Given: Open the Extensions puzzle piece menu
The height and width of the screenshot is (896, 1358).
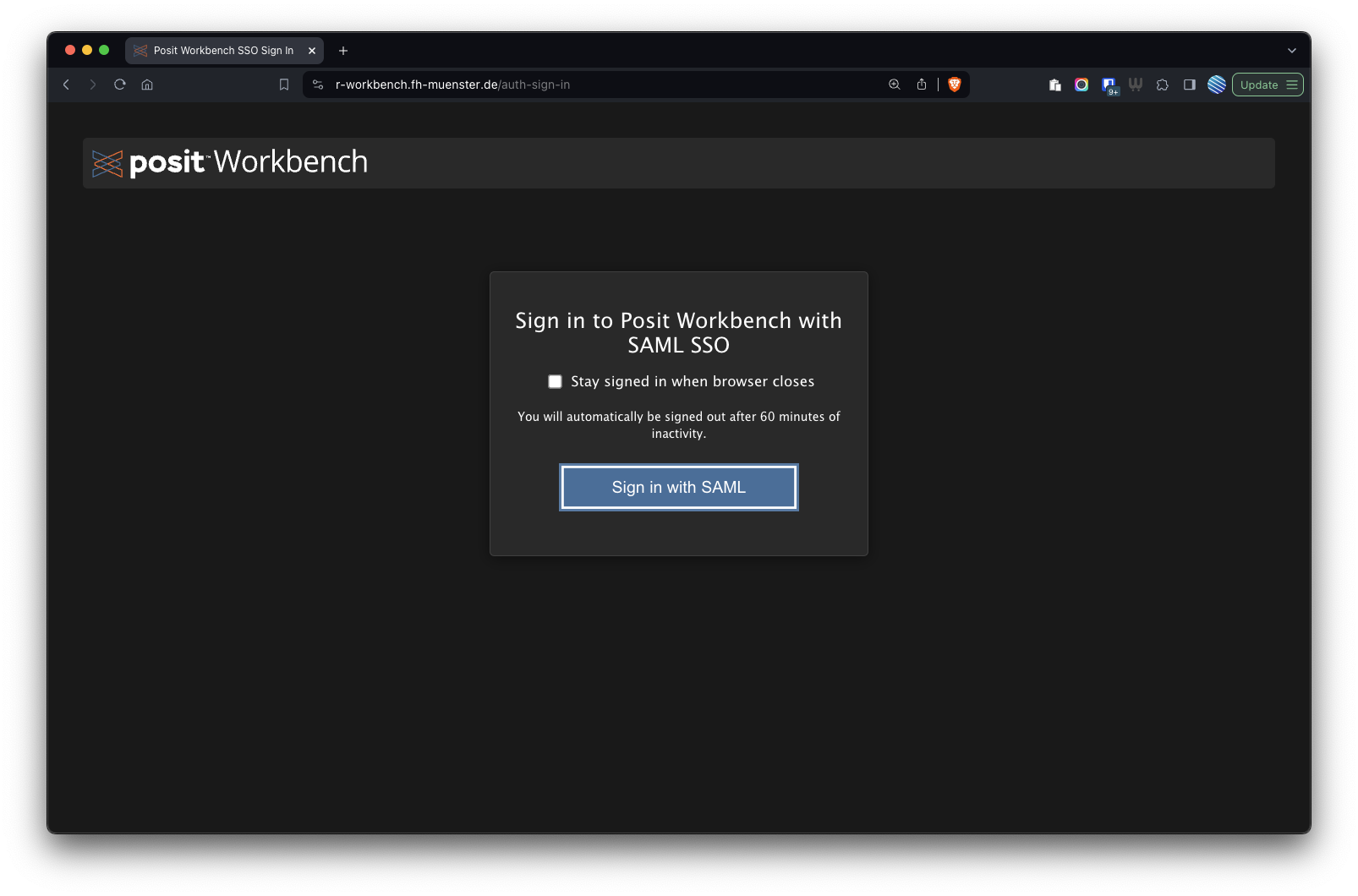Looking at the screenshot, I should pos(1163,85).
